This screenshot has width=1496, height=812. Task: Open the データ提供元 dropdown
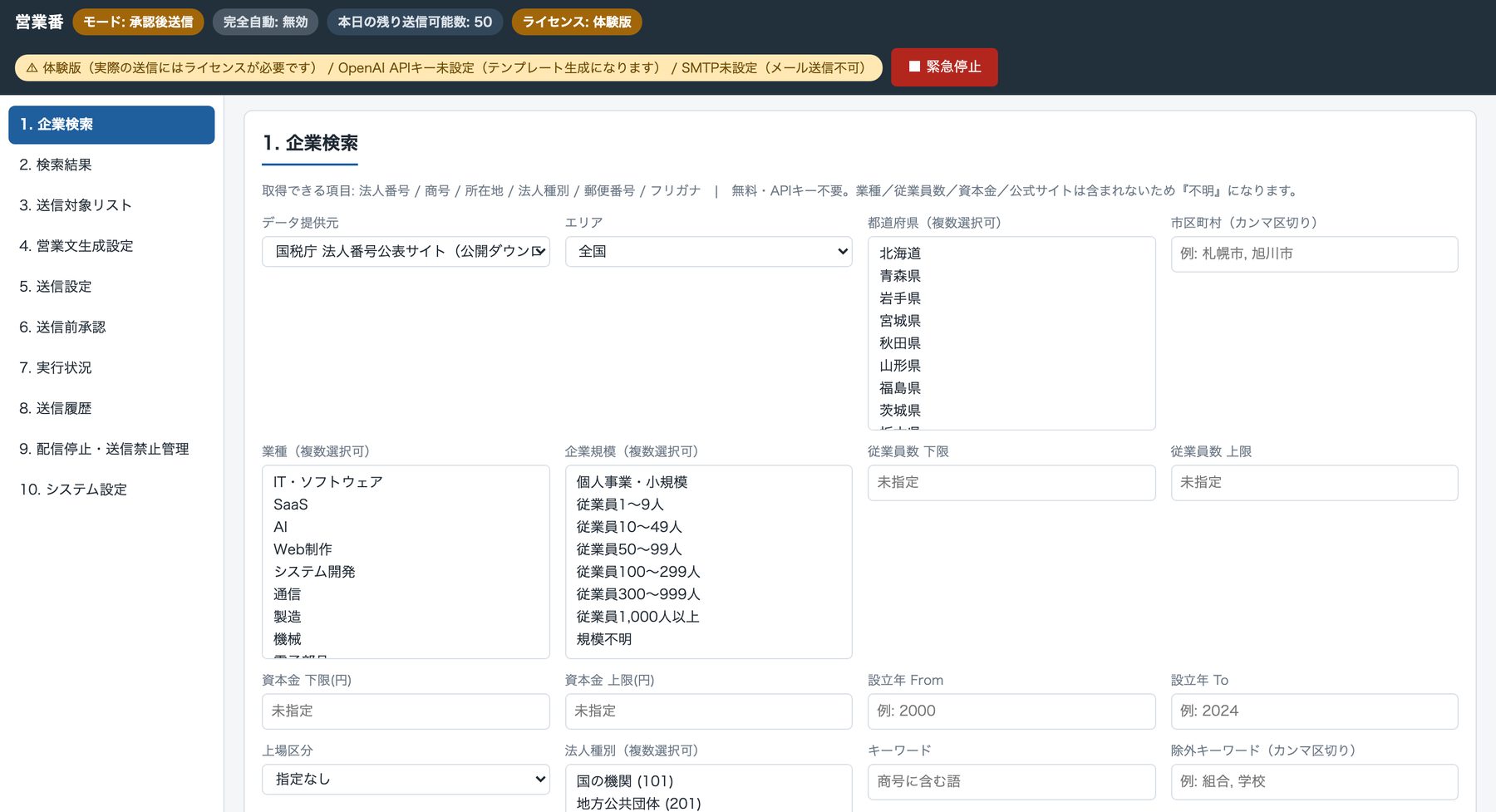pyautogui.click(x=406, y=252)
